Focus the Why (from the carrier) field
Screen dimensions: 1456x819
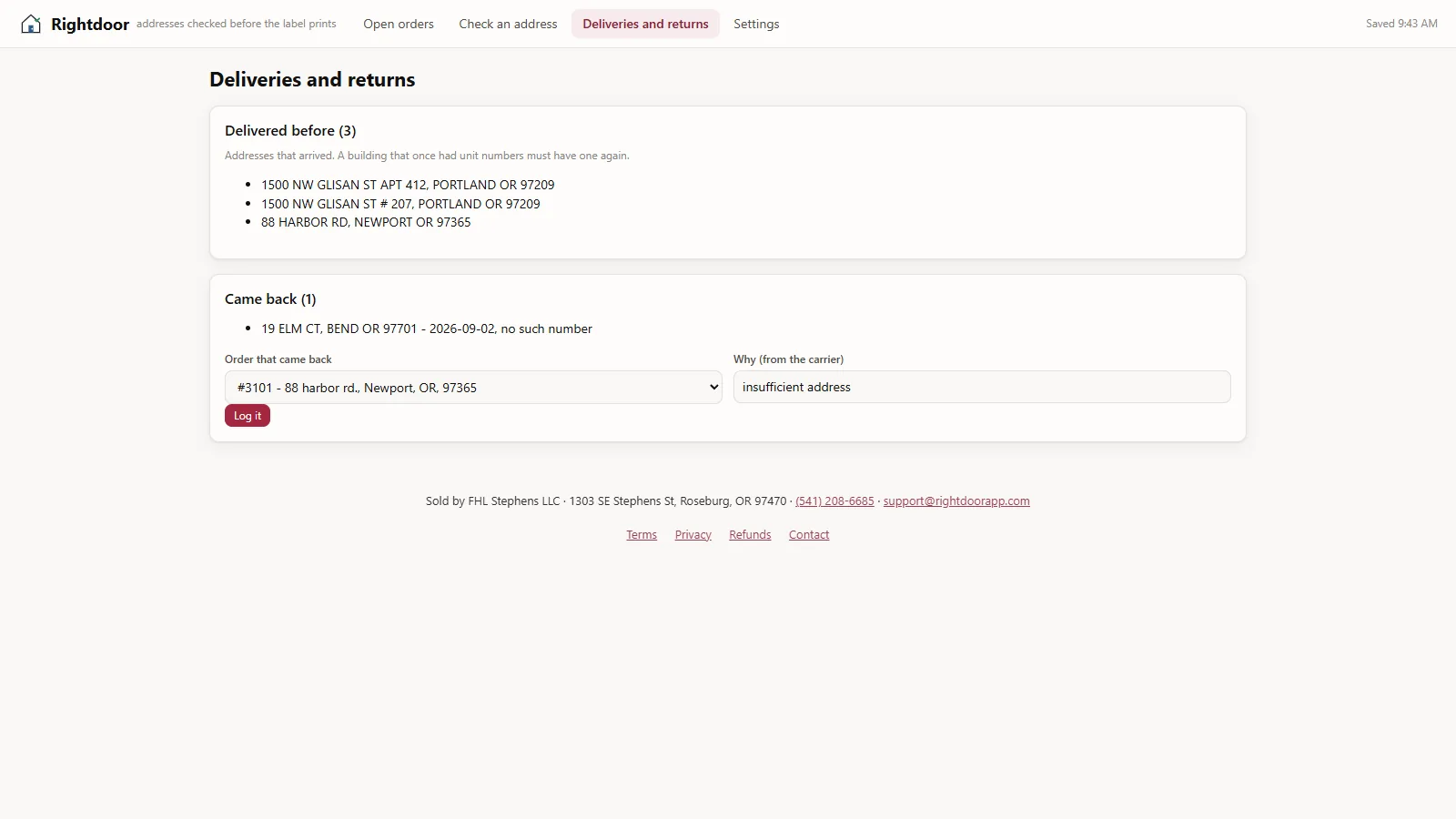pos(982,387)
